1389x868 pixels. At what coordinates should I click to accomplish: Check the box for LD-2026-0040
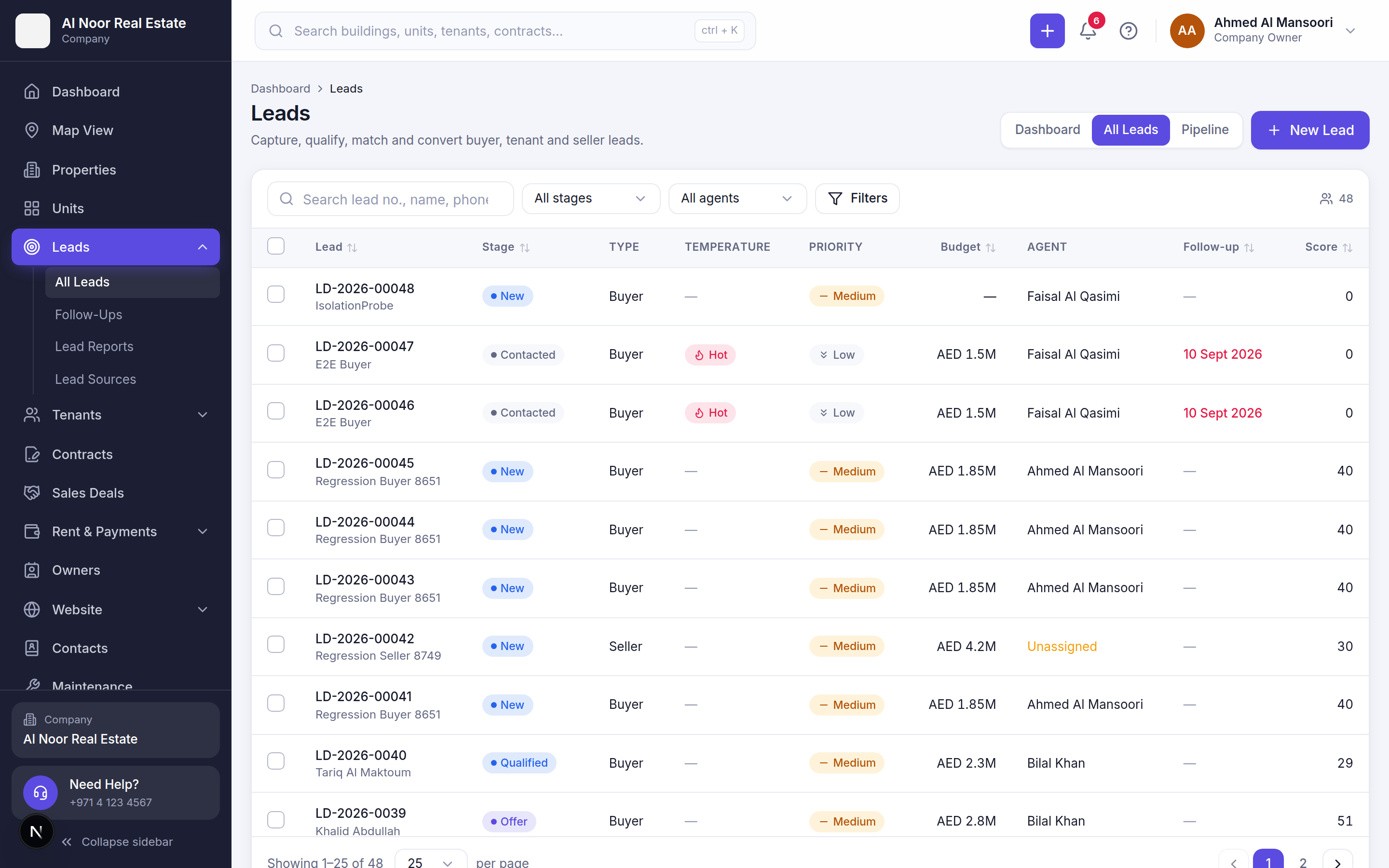(x=276, y=761)
